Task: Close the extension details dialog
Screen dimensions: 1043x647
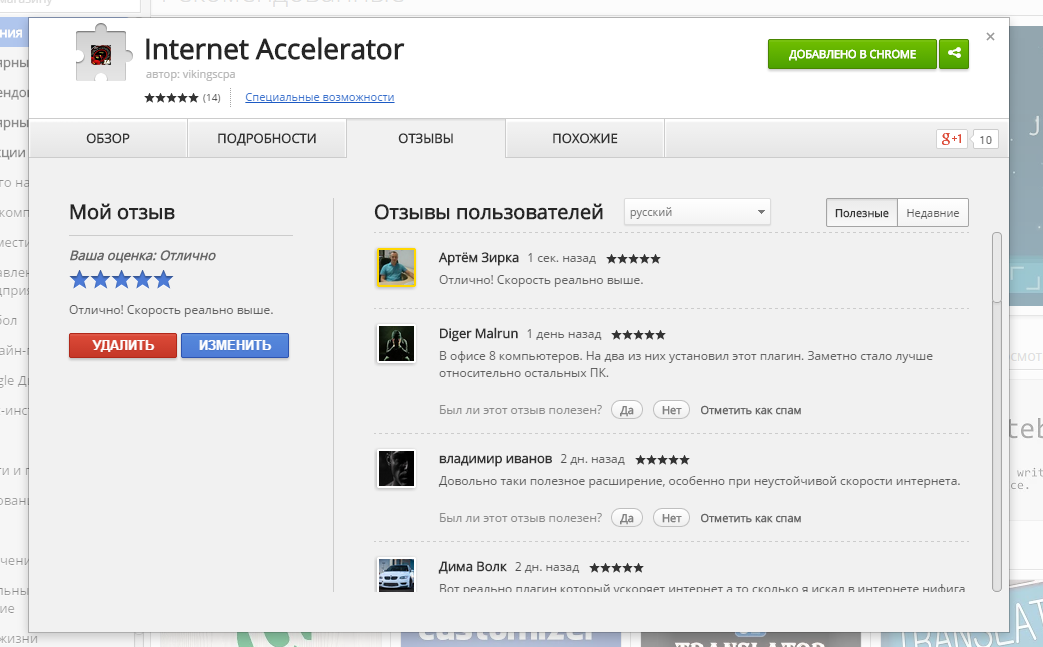Action: (990, 37)
